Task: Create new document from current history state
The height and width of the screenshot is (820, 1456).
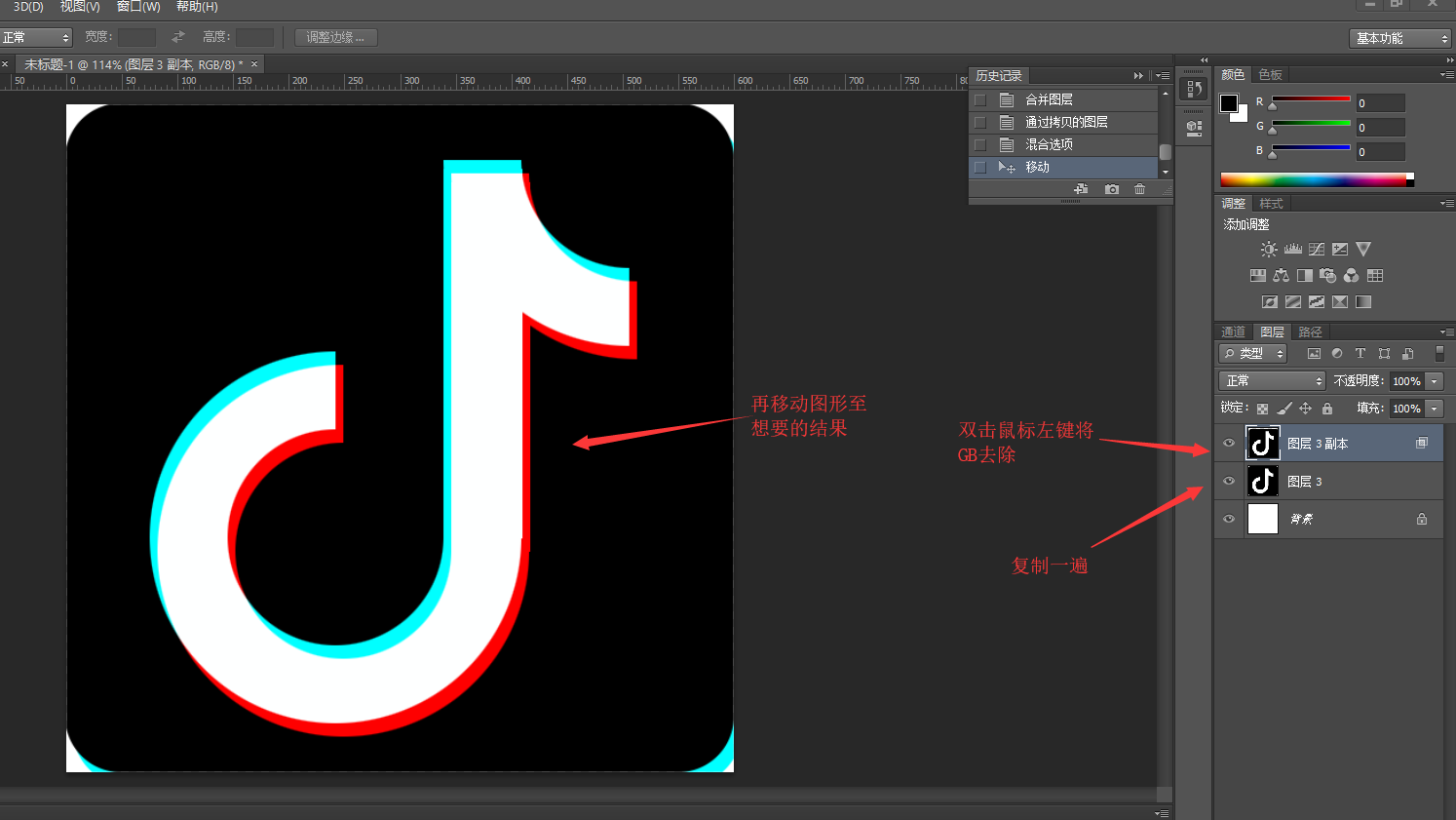Action: pos(1081,189)
